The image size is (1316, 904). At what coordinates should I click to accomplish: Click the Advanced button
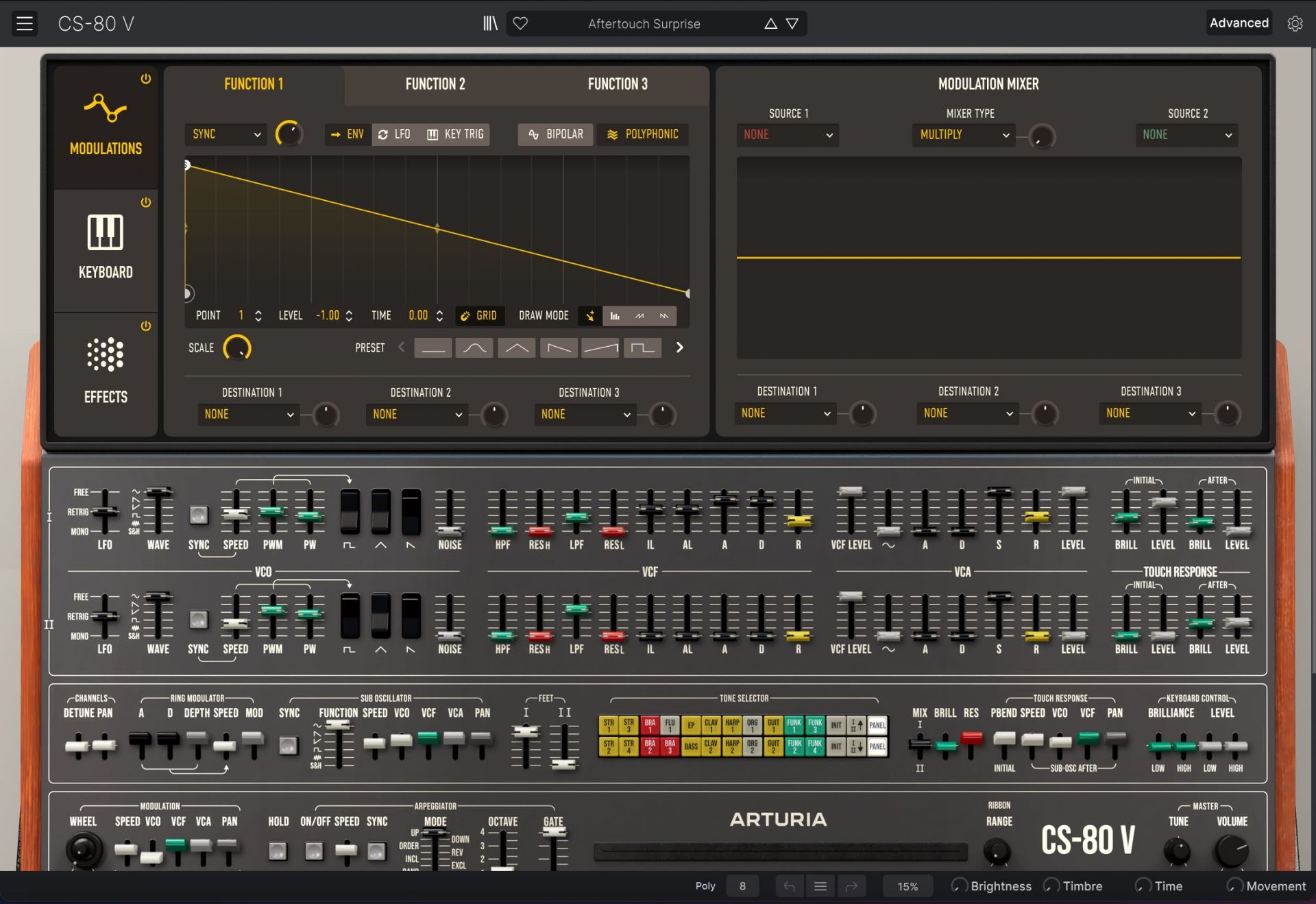coord(1239,23)
